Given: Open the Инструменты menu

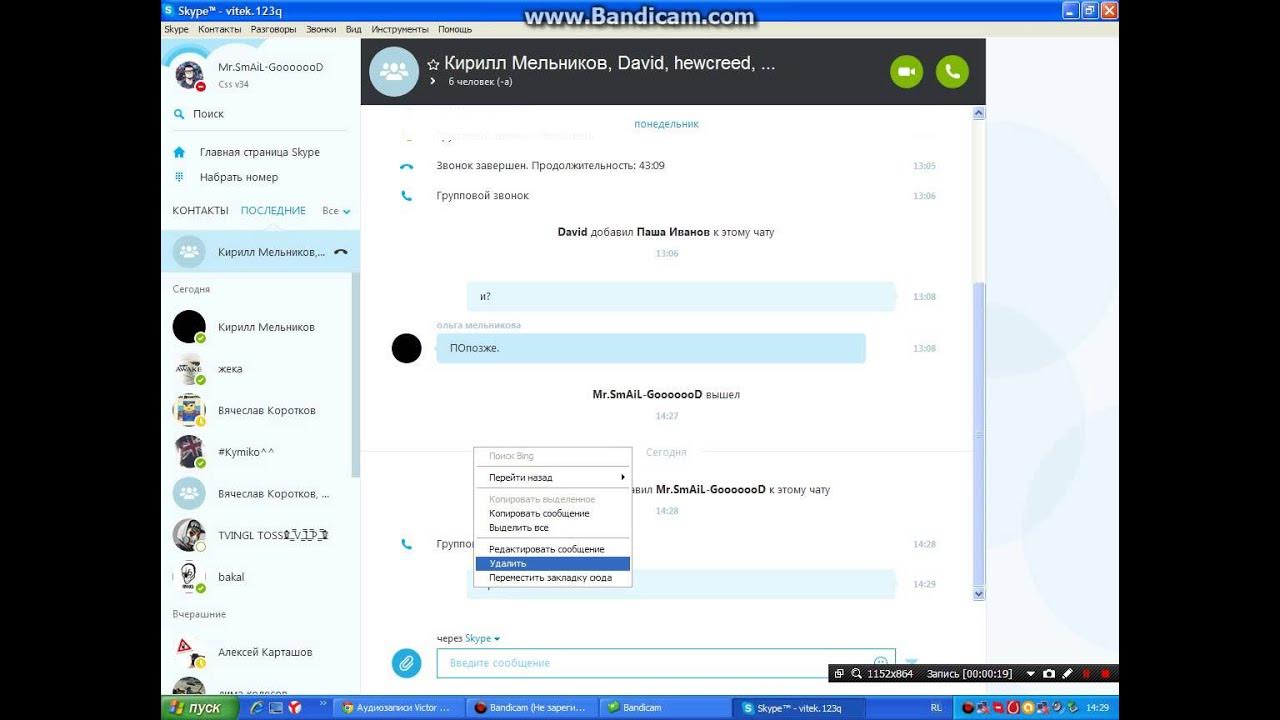Looking at the screenshot, I should click(399, 30).
